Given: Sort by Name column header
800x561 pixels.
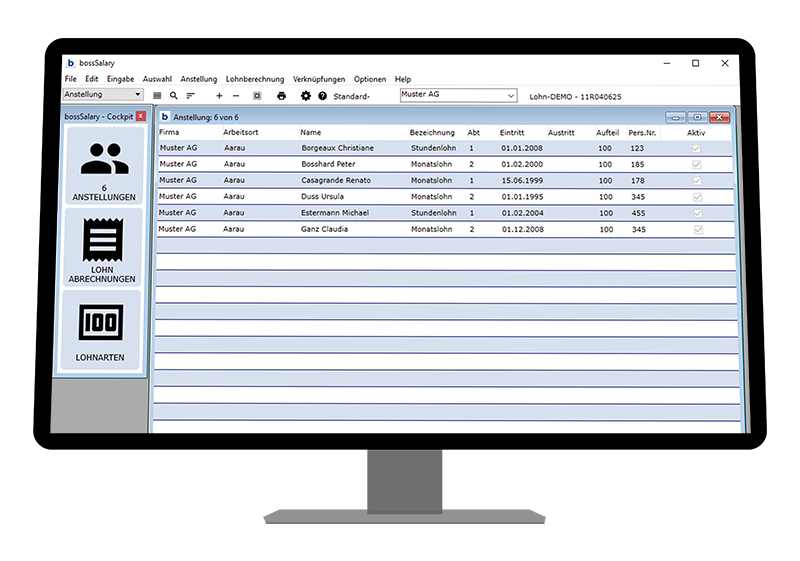Looking at the screenshot, I should click(311, 132).
